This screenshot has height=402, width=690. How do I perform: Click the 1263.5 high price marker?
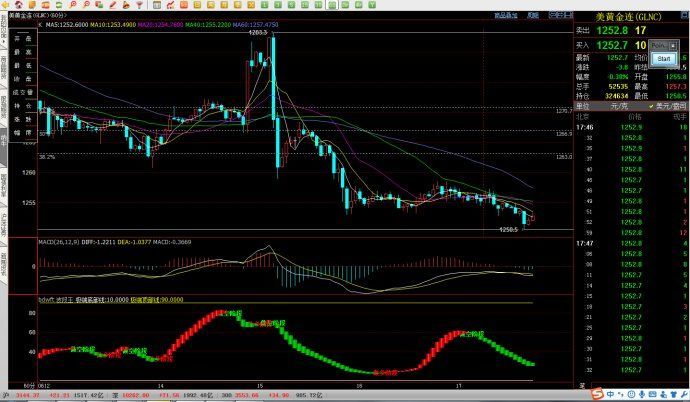click(258, 32)
